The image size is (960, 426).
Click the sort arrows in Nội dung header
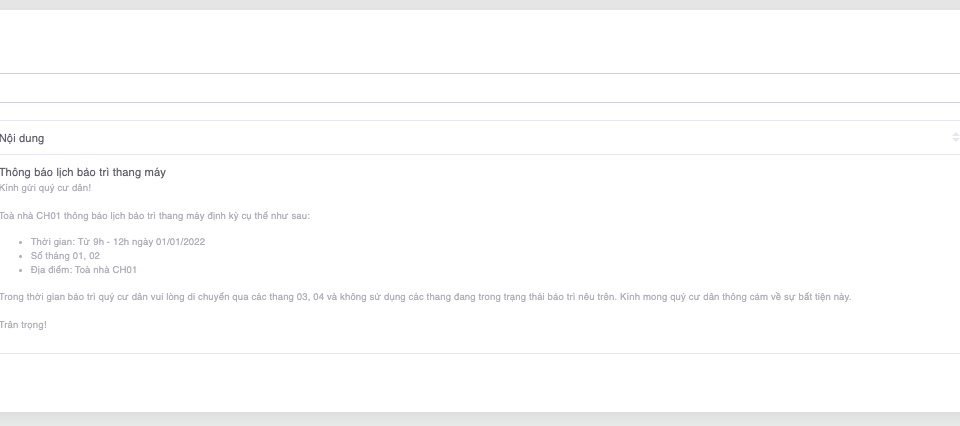coord(955,138)
